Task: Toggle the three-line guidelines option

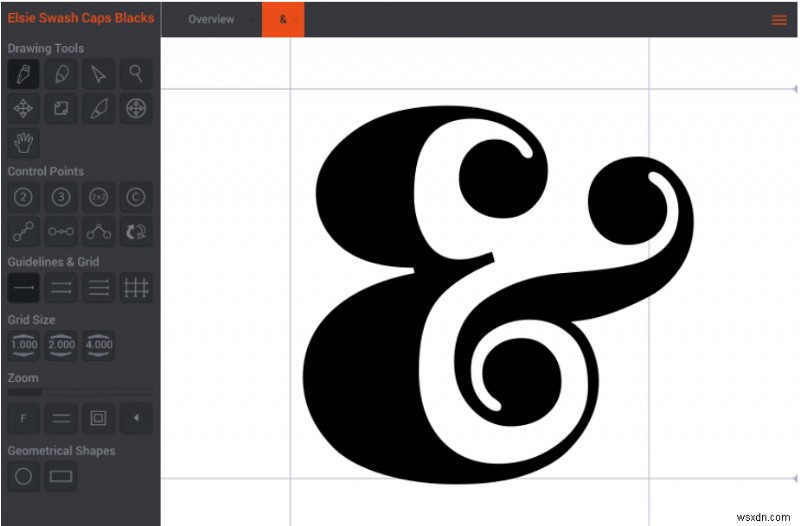Action: (x=98, y=288)
